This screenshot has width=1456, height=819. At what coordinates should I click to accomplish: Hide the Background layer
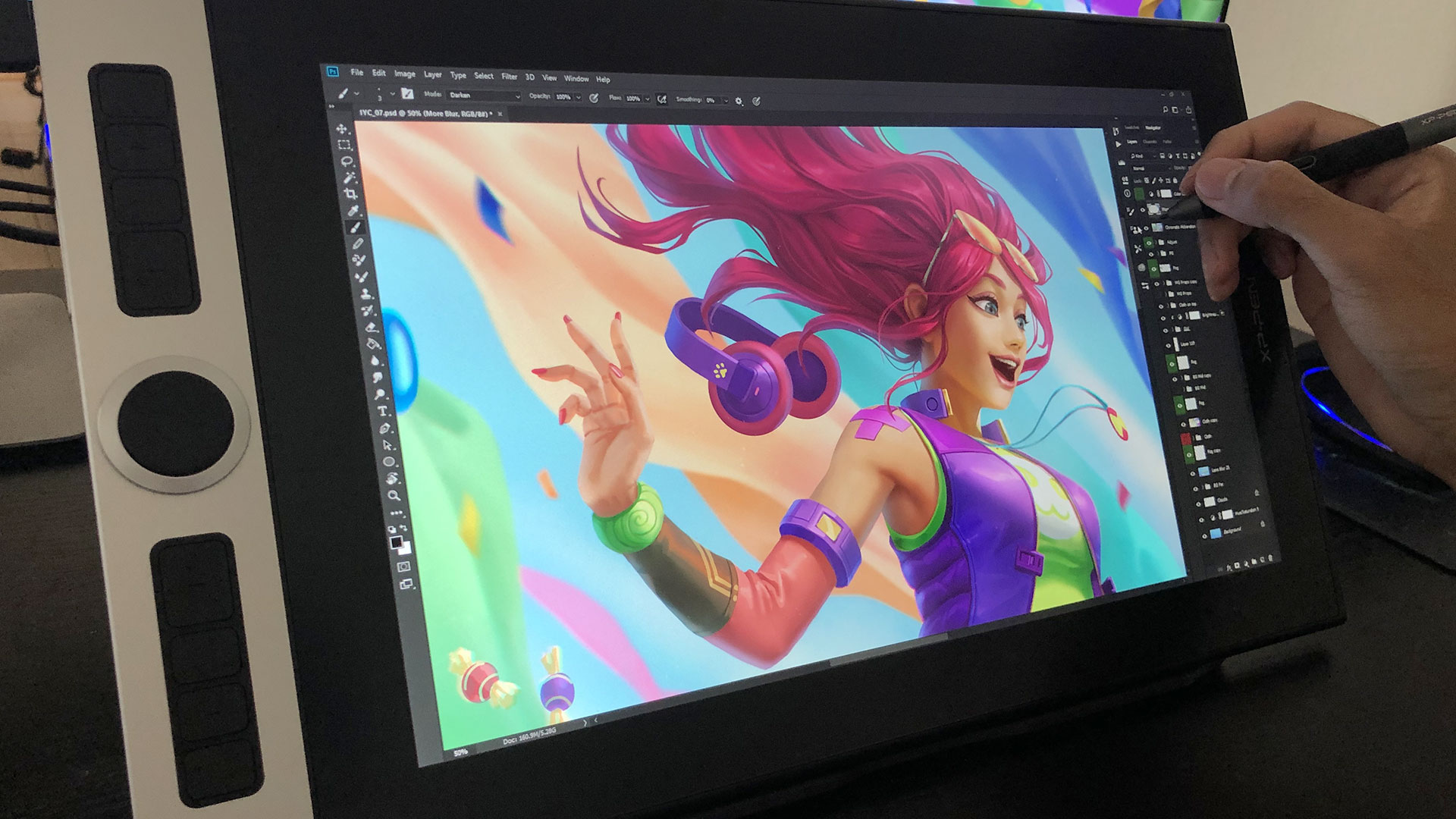[x=1204, y=535]
